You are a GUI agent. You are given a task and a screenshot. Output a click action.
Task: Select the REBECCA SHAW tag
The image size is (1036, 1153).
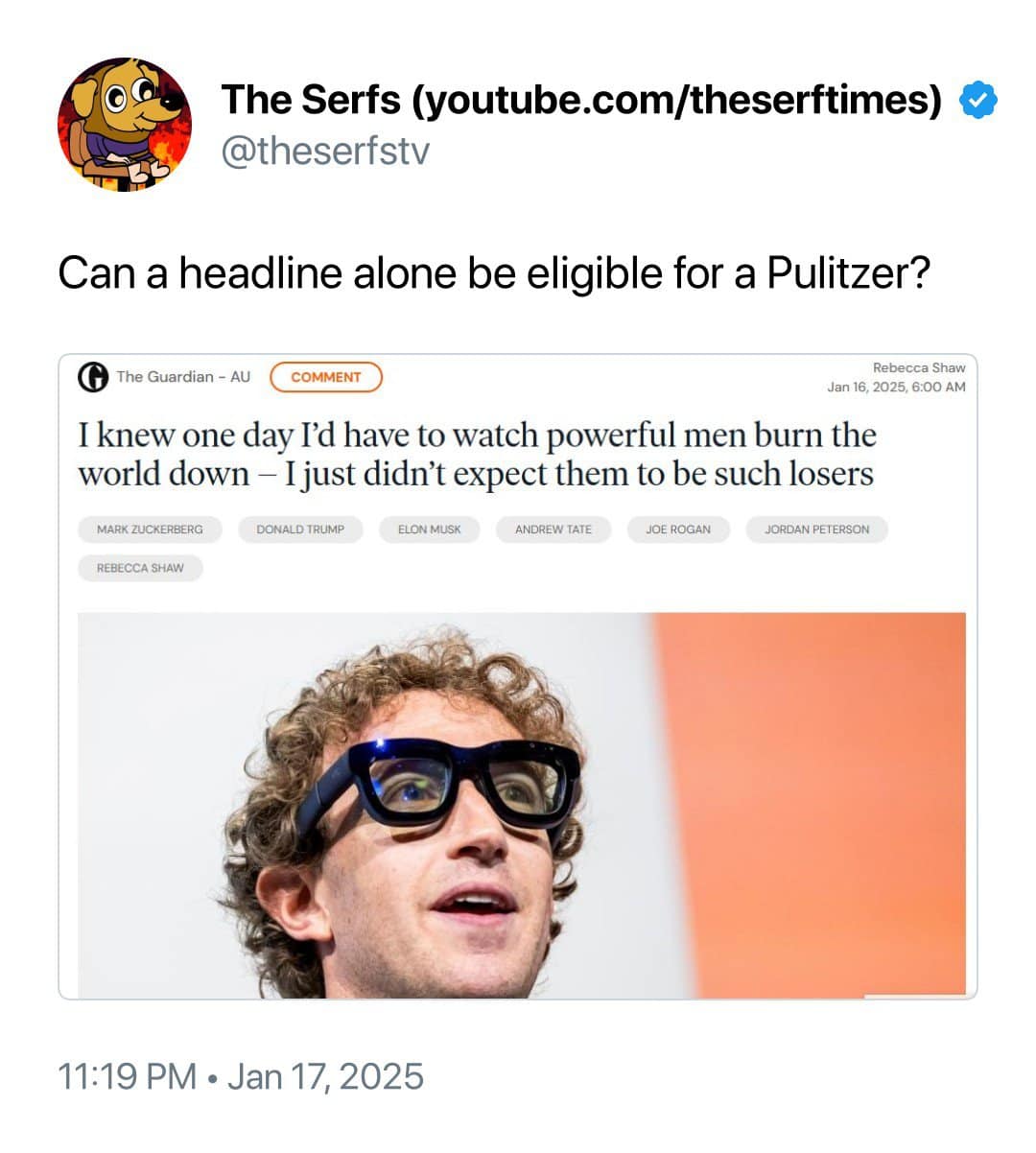pos(140,568)
